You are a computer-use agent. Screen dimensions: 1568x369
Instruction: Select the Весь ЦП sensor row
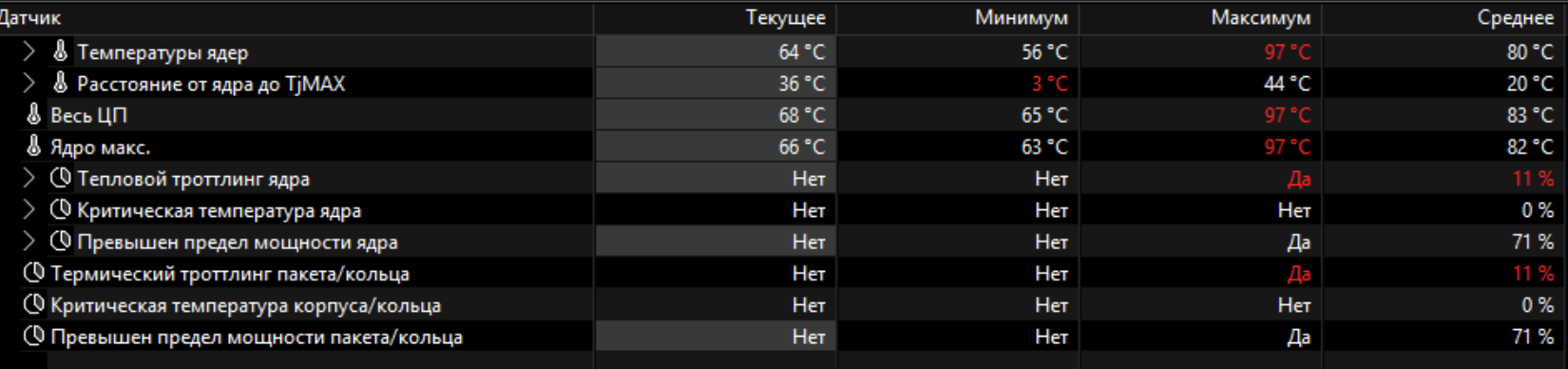[784, 115]
